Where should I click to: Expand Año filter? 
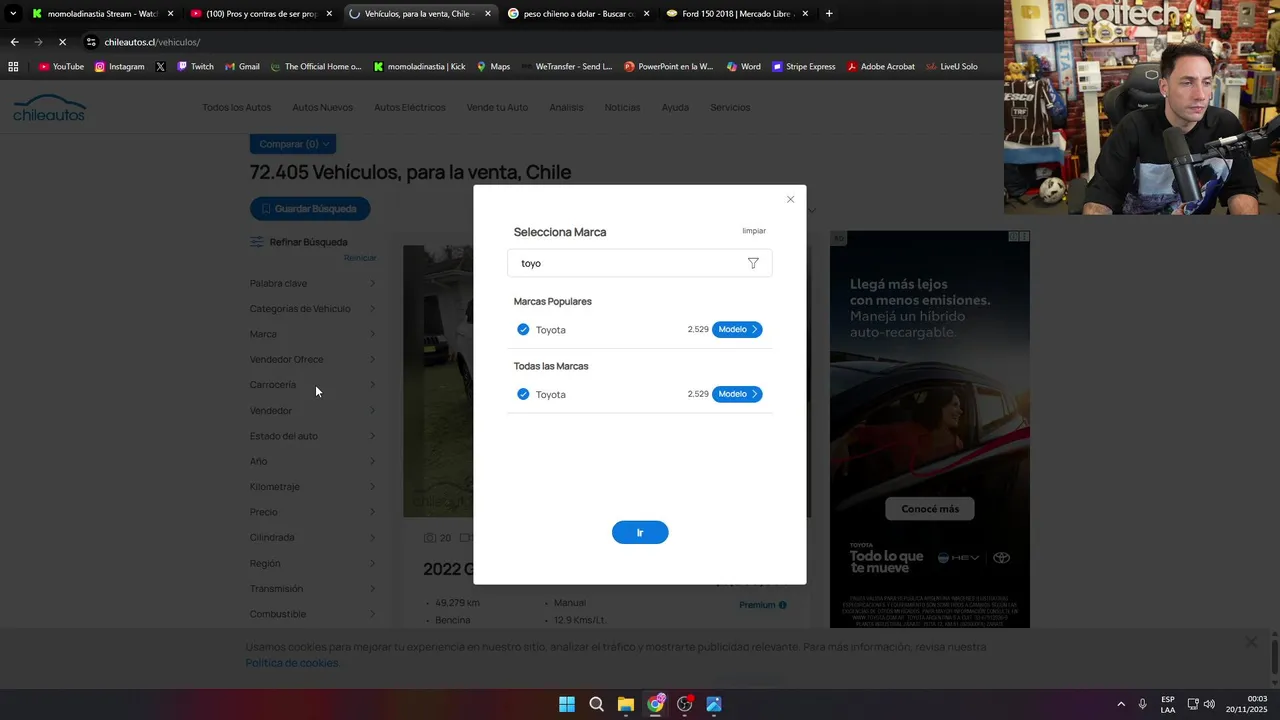[x=313, y=461]
